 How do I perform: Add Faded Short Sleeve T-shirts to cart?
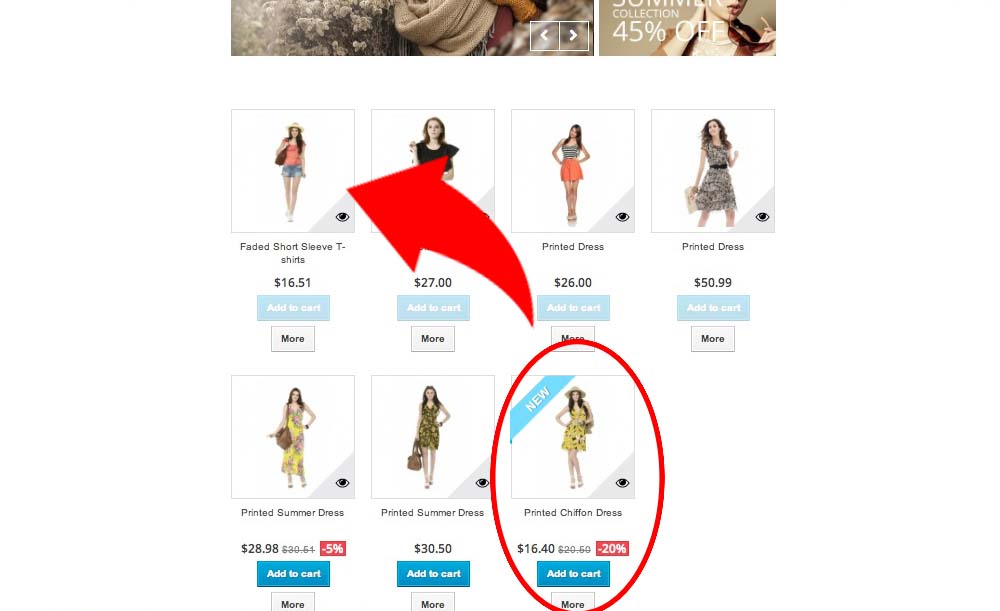(x=293, y=308)
